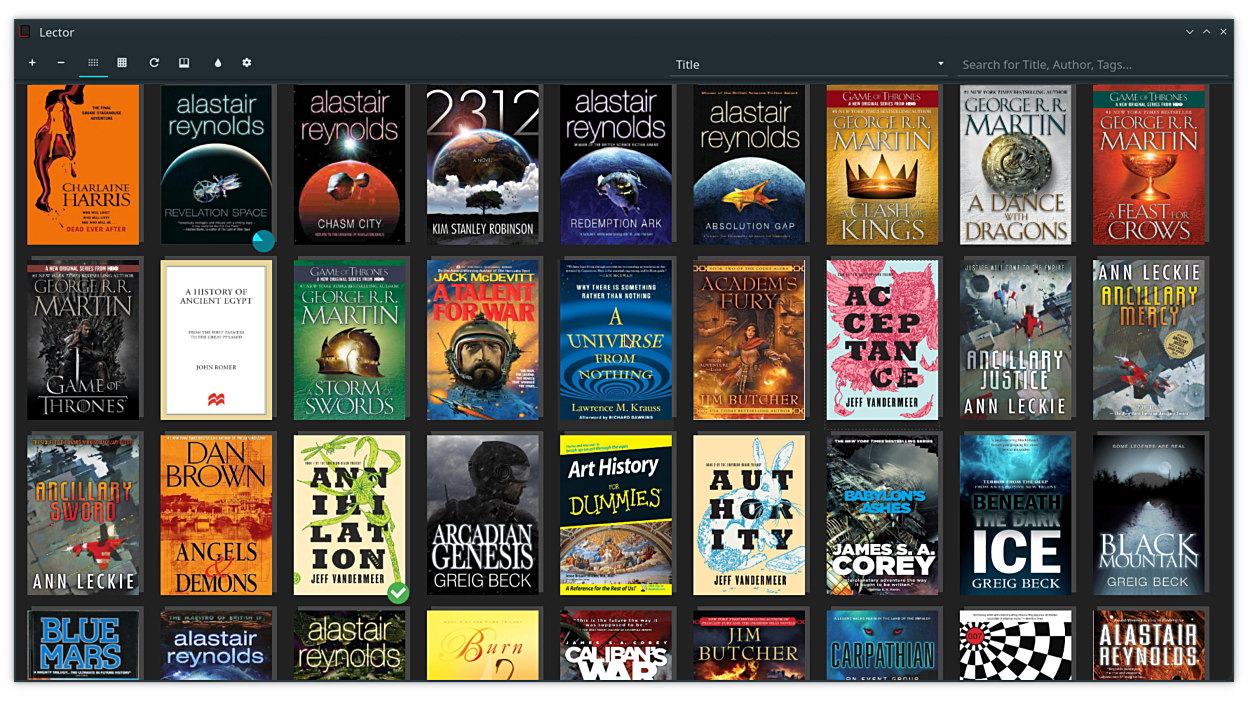Click the green checkmark on Annihilation
1248x702 pixels.
[x=398, y=593]
